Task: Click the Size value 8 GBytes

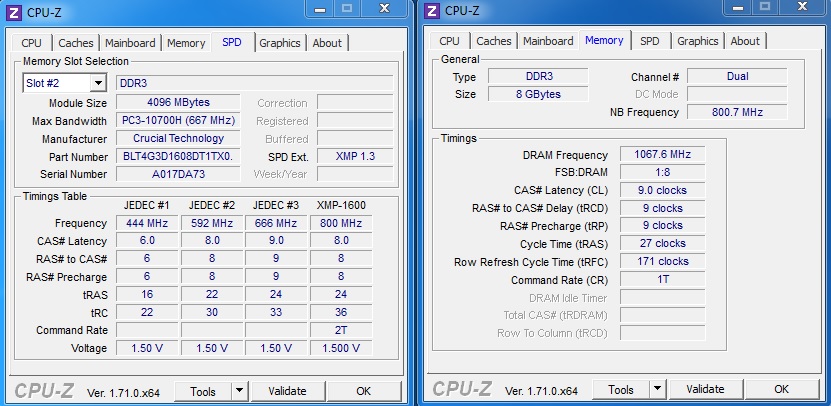Action: (x=538, y=94)
